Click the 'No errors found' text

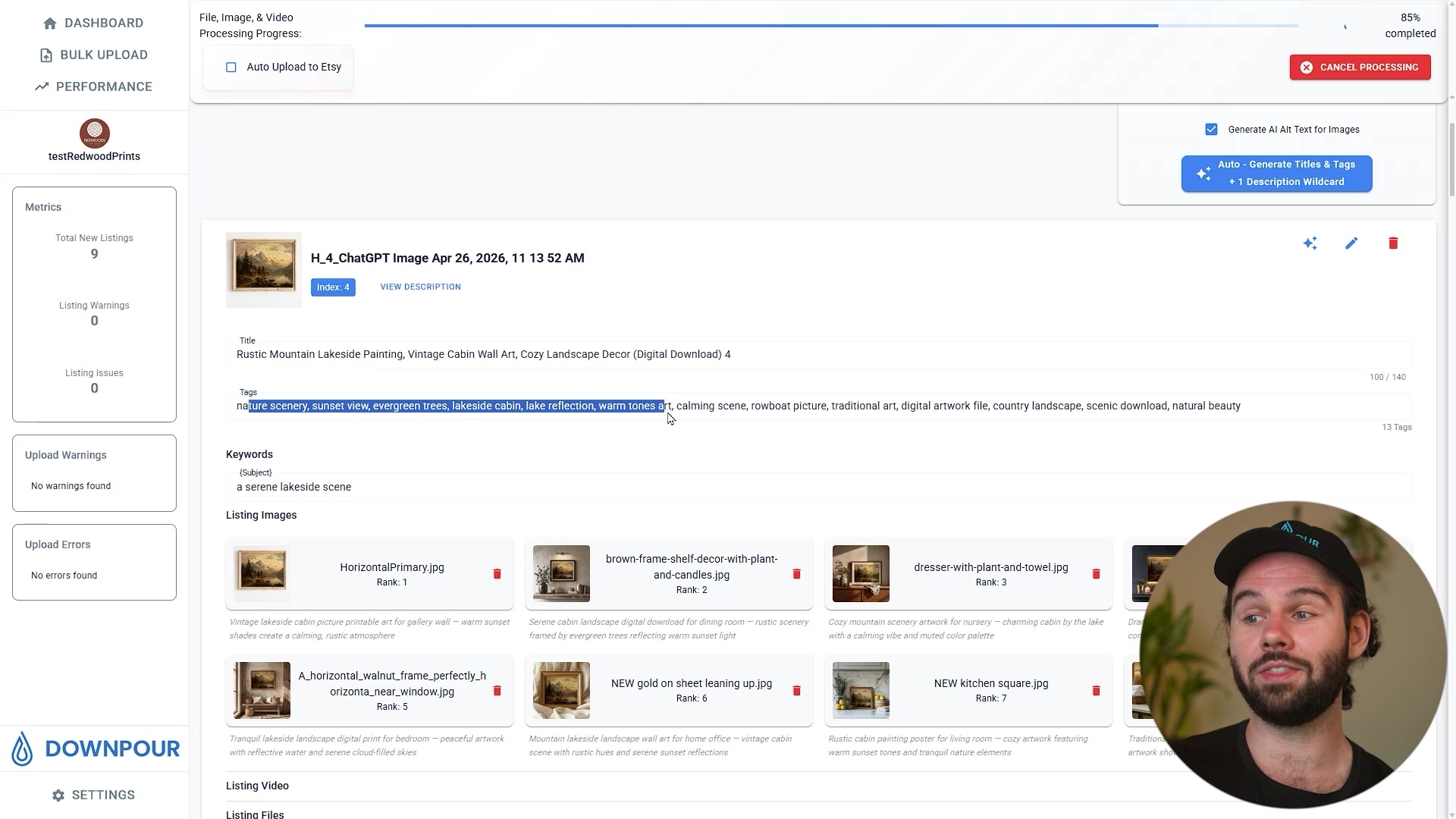(x=64, y=576)
